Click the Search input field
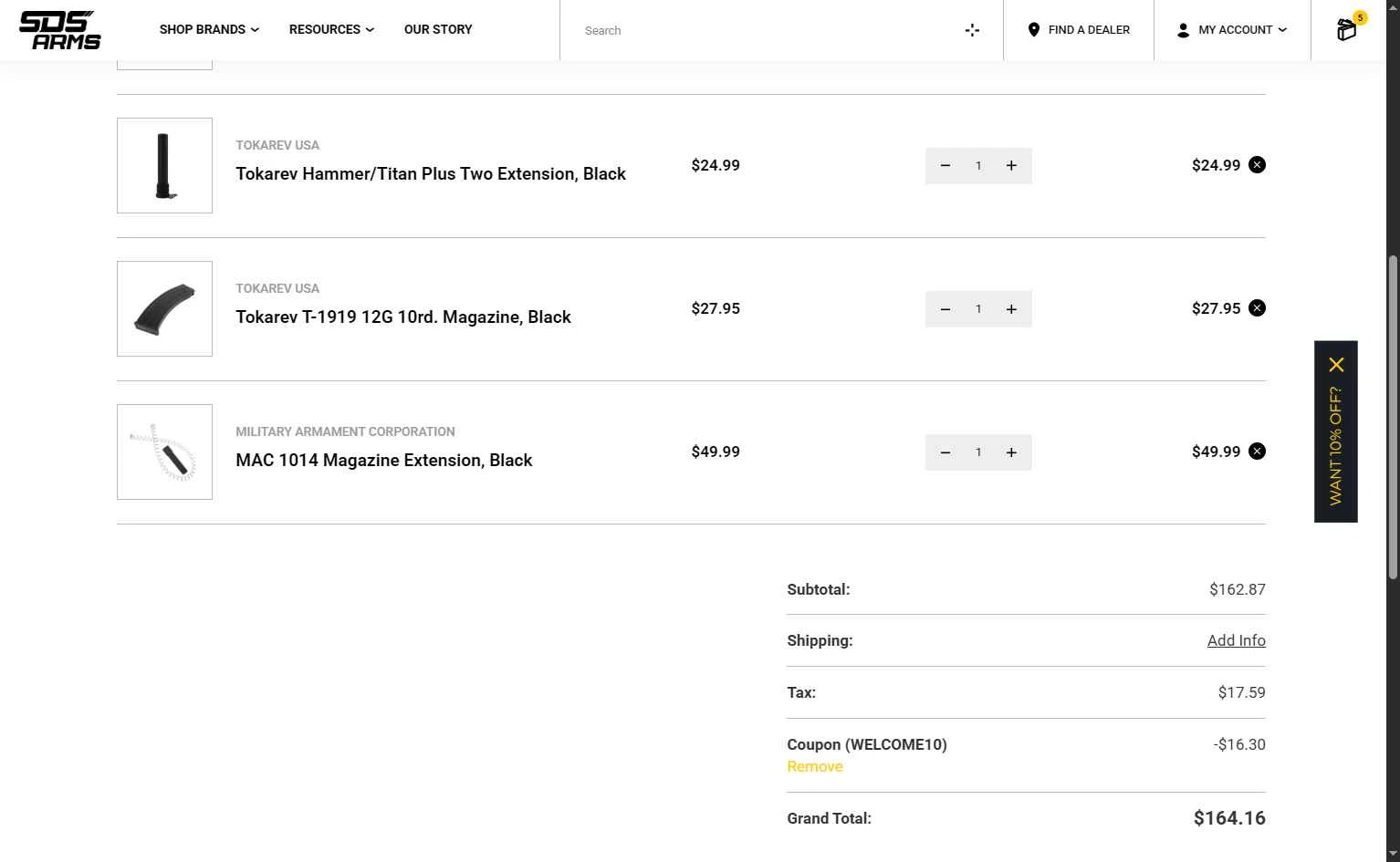 tap(767, 30)
